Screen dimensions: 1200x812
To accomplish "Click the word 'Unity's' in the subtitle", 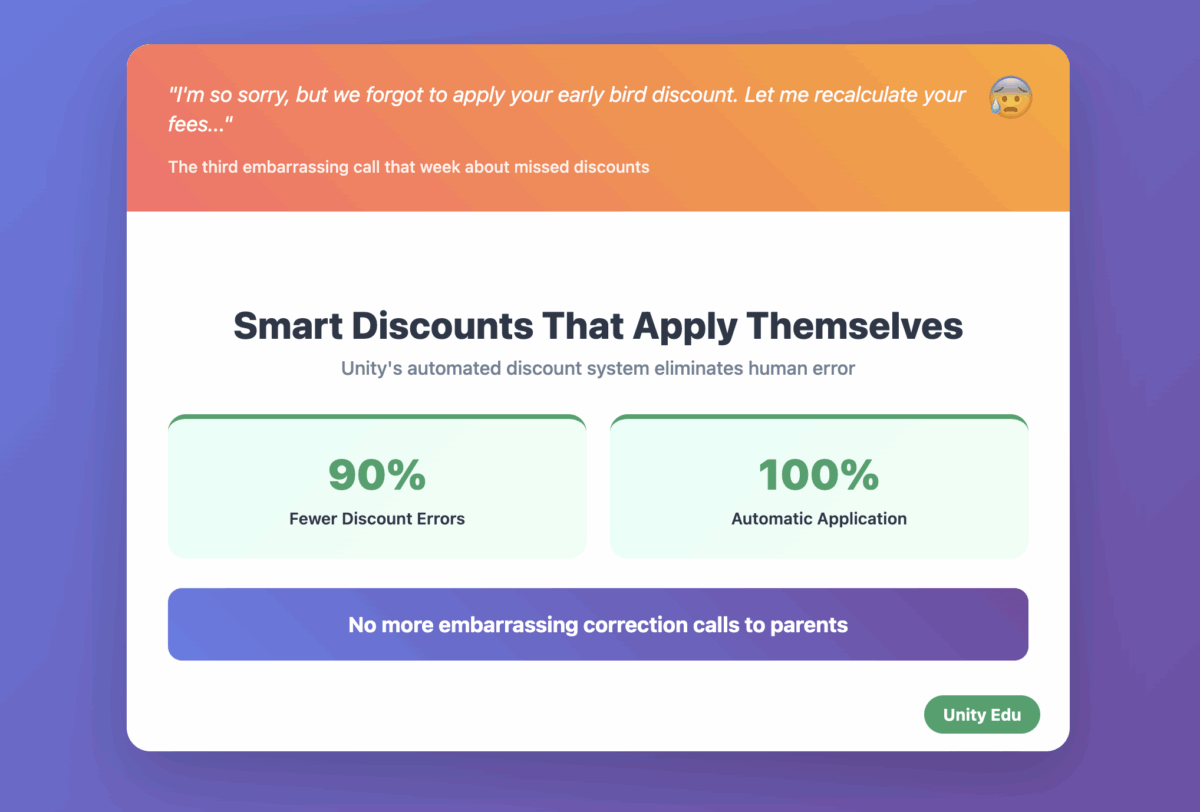I will 373,368.
